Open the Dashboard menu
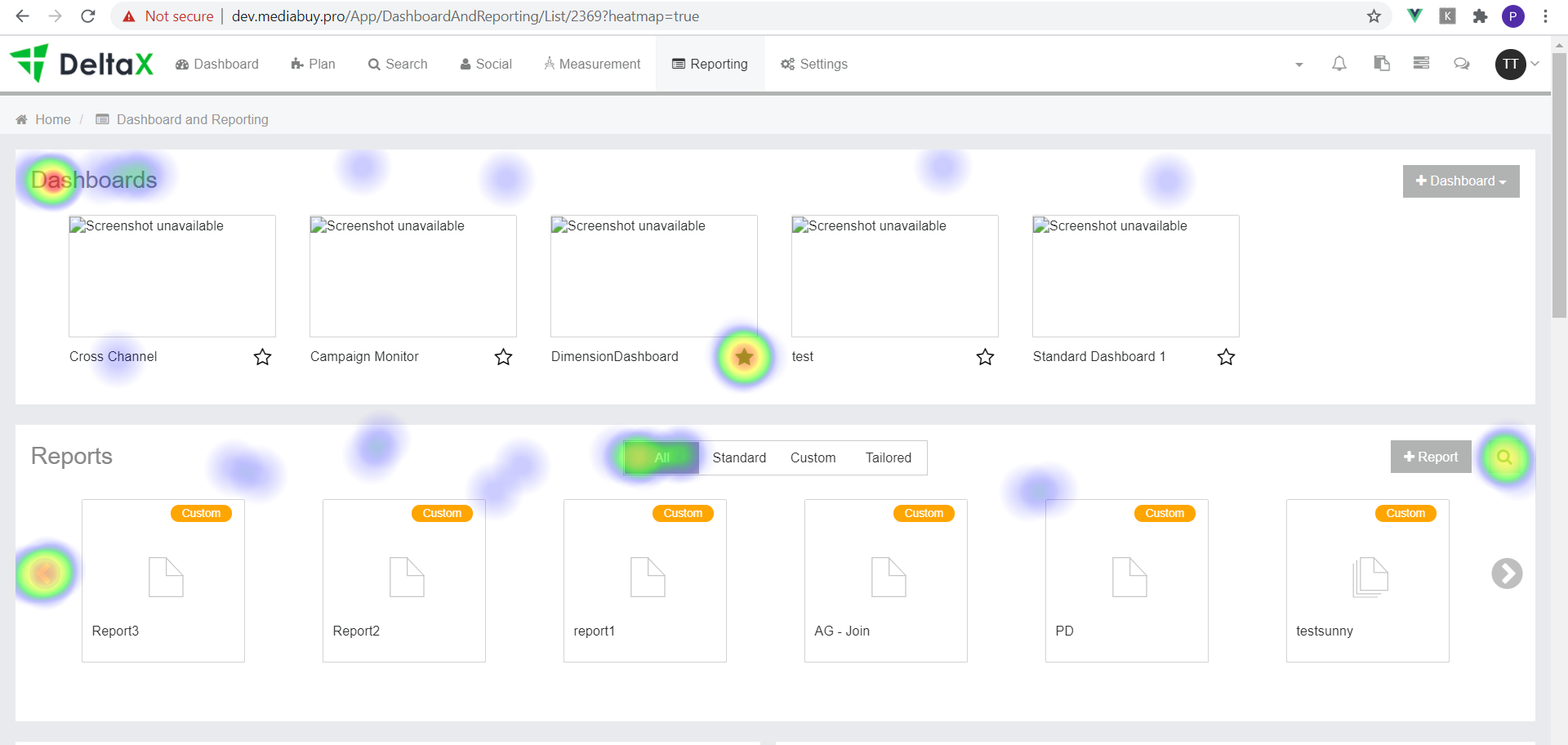 pos(217,64)
